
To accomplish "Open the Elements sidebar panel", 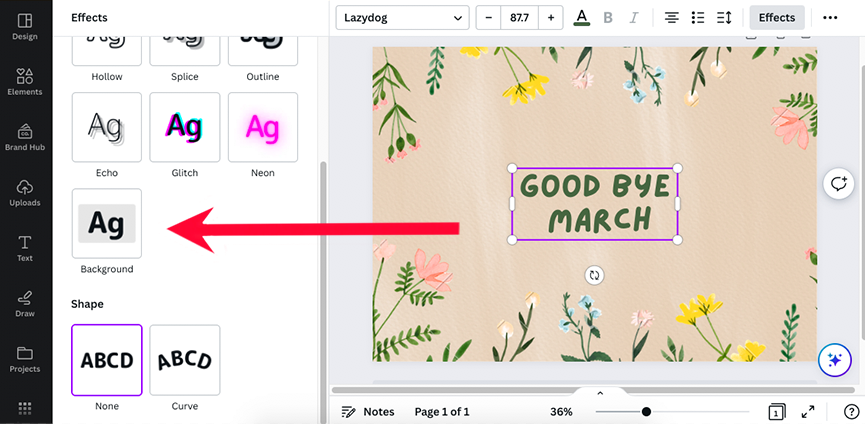I will (x=25, y=82).
